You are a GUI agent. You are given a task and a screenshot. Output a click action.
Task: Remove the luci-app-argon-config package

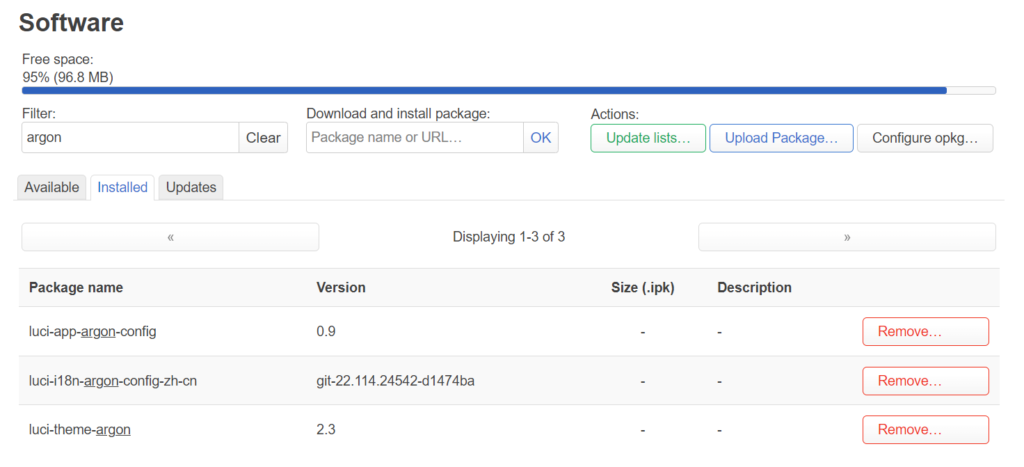click(925, 332)
